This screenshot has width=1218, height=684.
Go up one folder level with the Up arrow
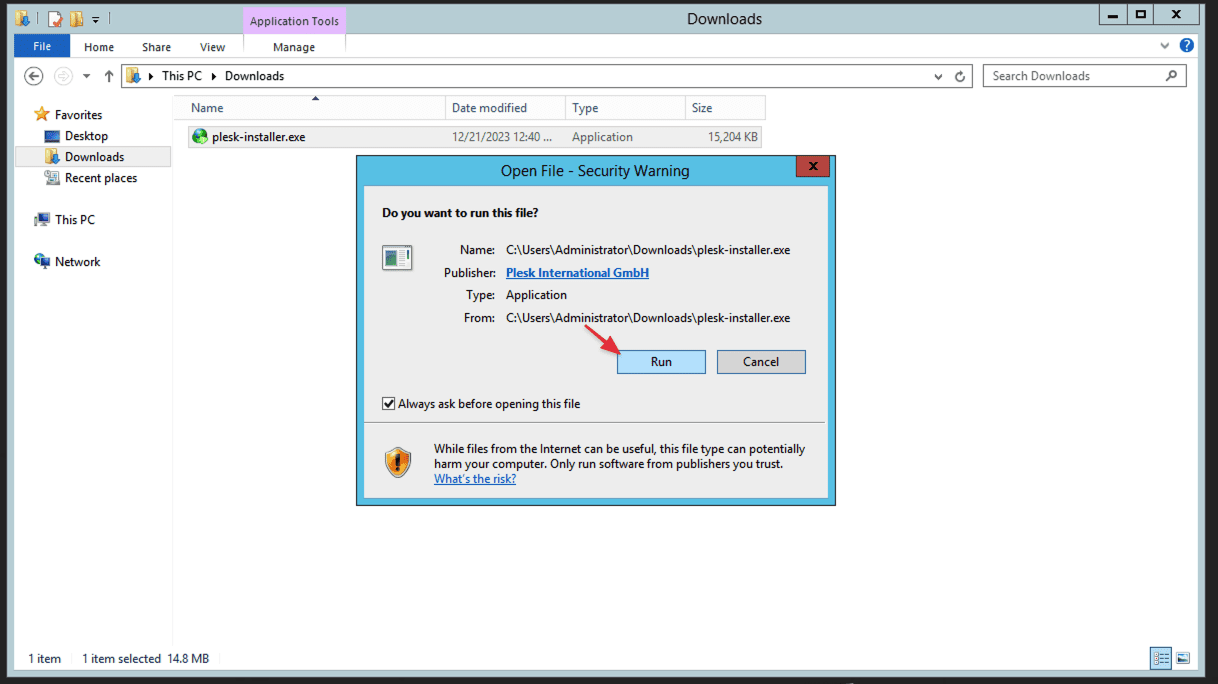click(x=109, y=76)
